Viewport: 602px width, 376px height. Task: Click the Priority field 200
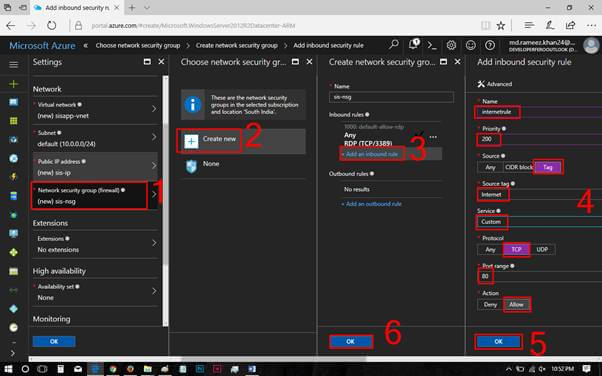tap(539, 139)
